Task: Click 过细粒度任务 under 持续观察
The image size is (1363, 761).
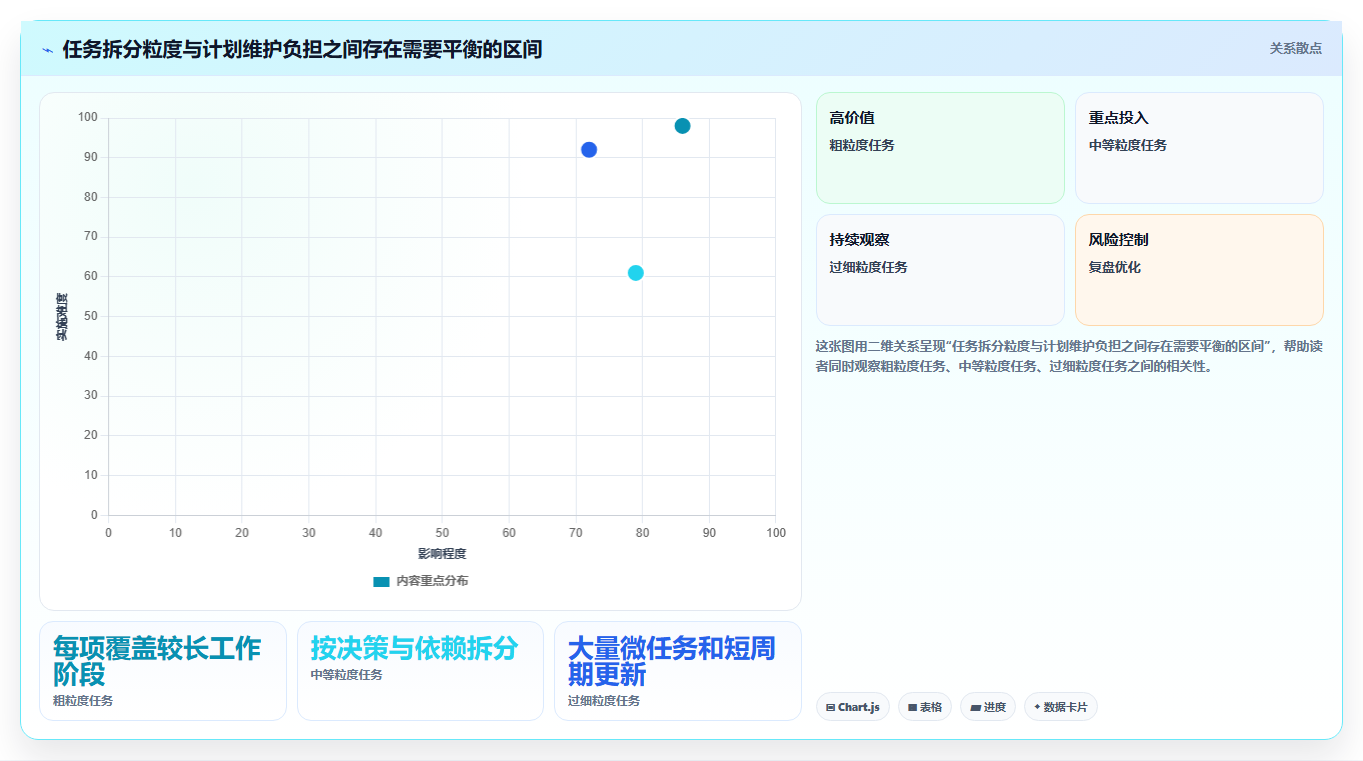Action: coord(868,267)
